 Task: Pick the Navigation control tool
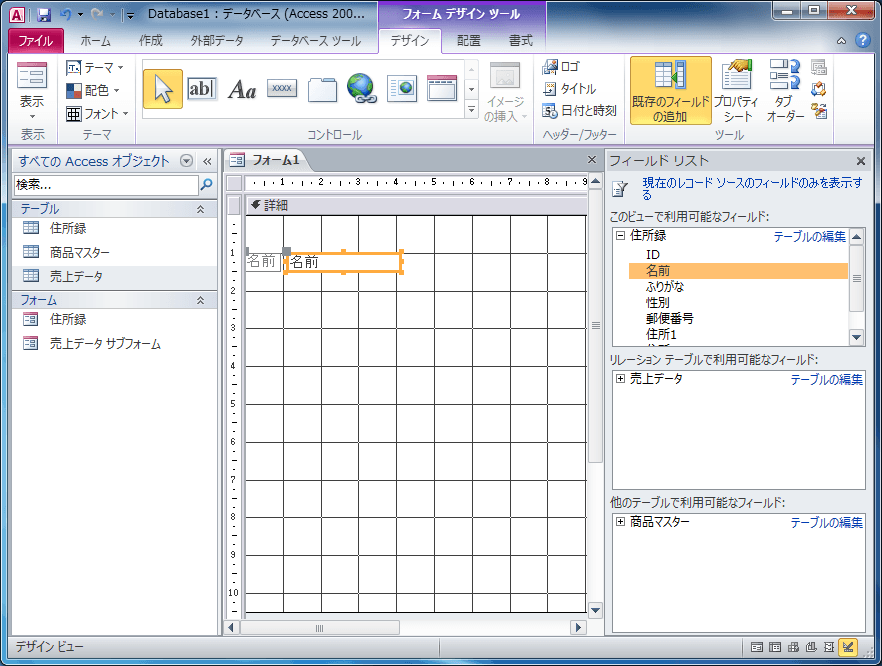pos(442,89)
